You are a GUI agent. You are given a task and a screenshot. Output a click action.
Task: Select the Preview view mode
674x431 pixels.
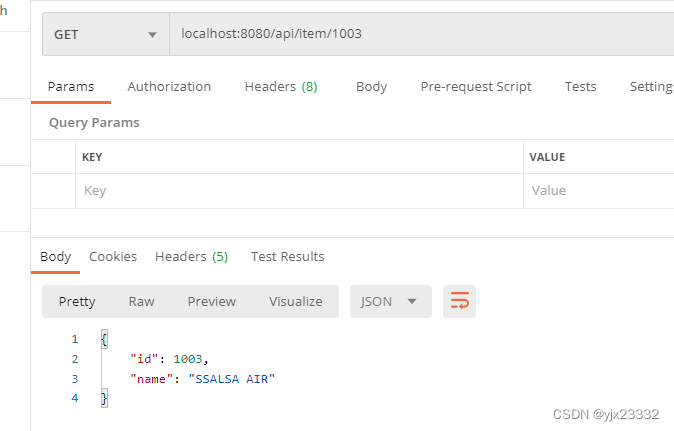pyautogui.click(x=211, y=302)
